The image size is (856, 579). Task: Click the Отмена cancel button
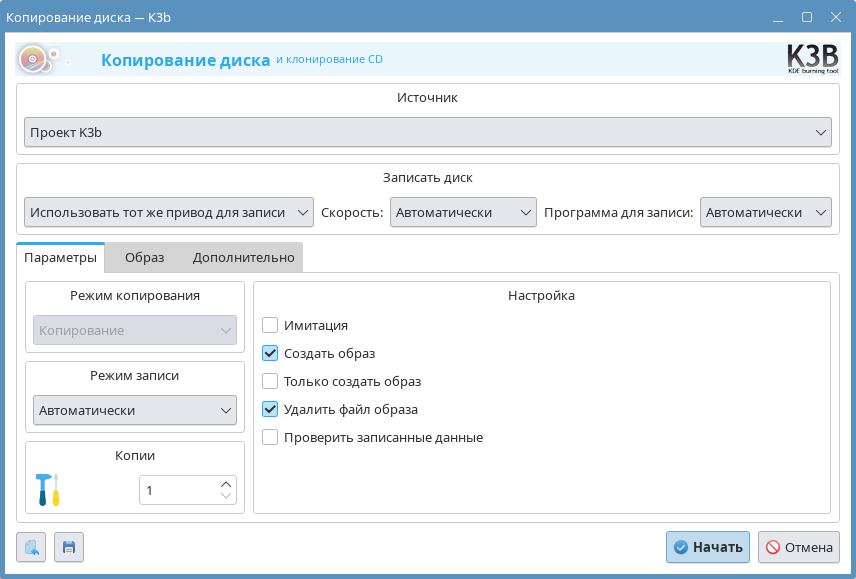coord(798,547)
